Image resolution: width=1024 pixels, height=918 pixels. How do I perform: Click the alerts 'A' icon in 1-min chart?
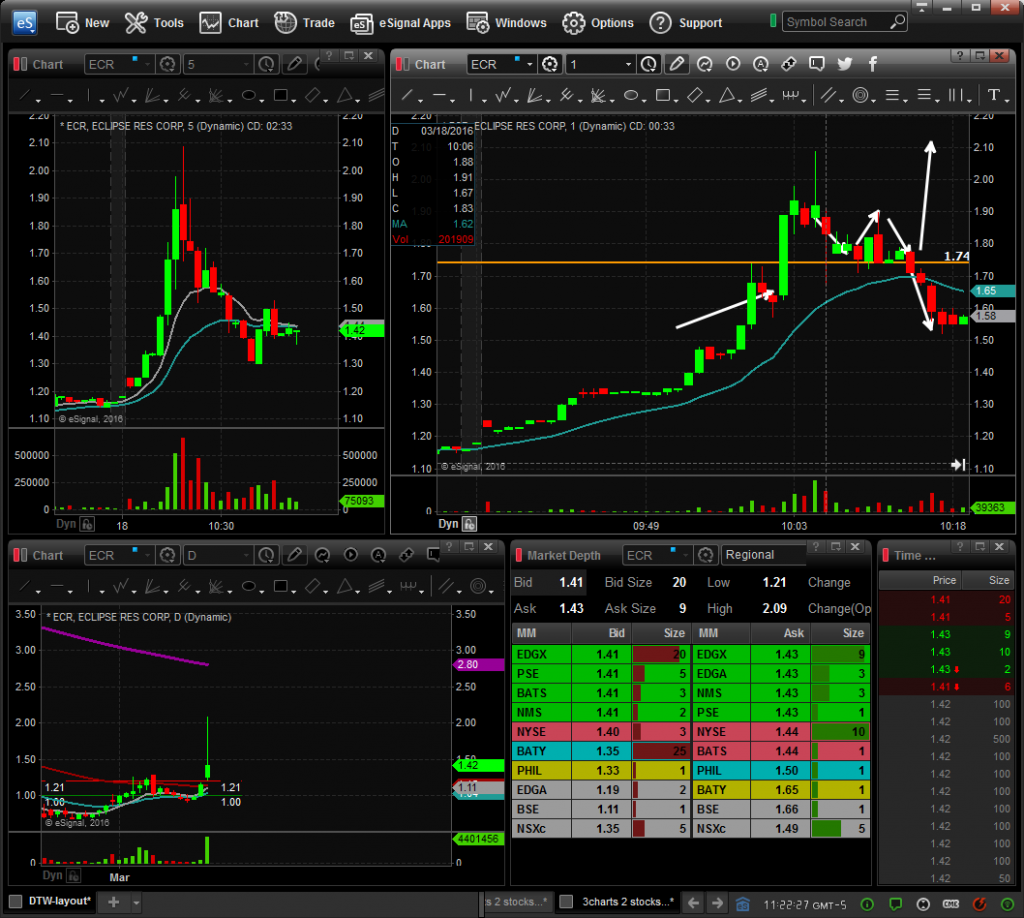coord(761,63)
